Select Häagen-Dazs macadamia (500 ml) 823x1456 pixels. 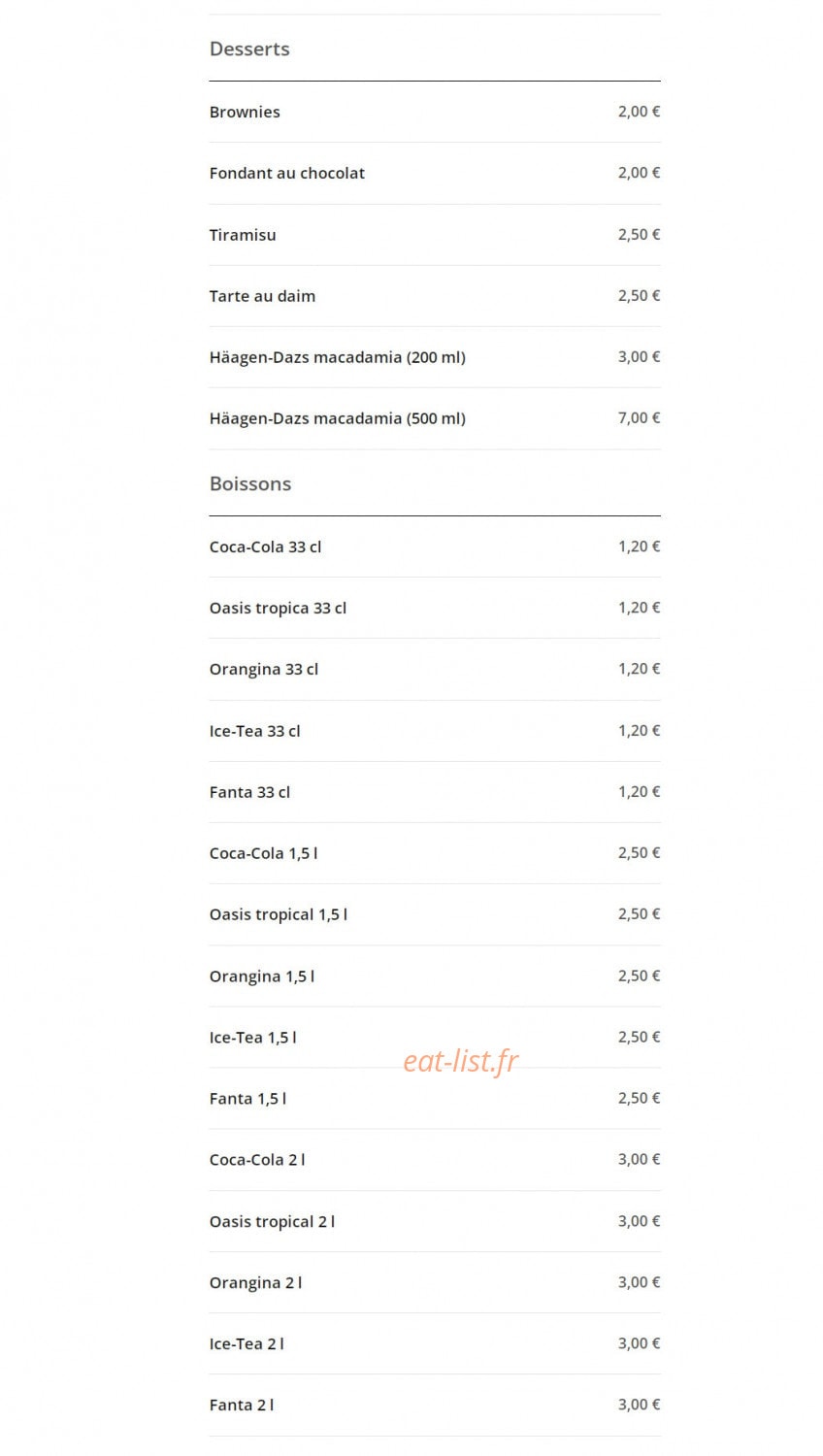pos(435,418)
